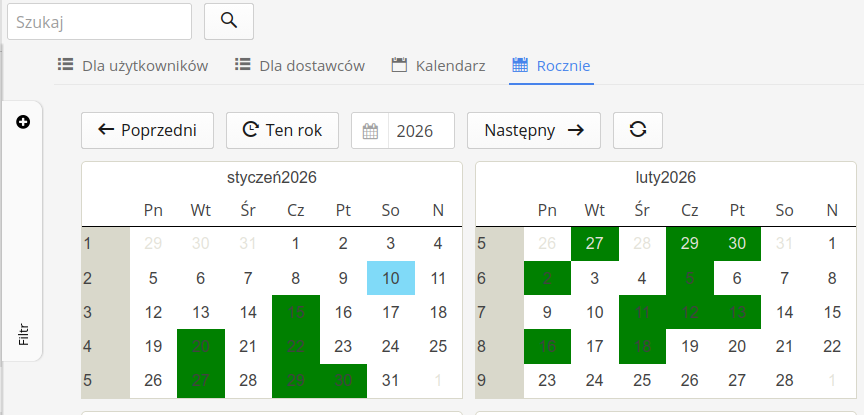This screenshot has height=415, width=864.
Task: Open the calendar date picker icon
Action: [x=370, y=130]
